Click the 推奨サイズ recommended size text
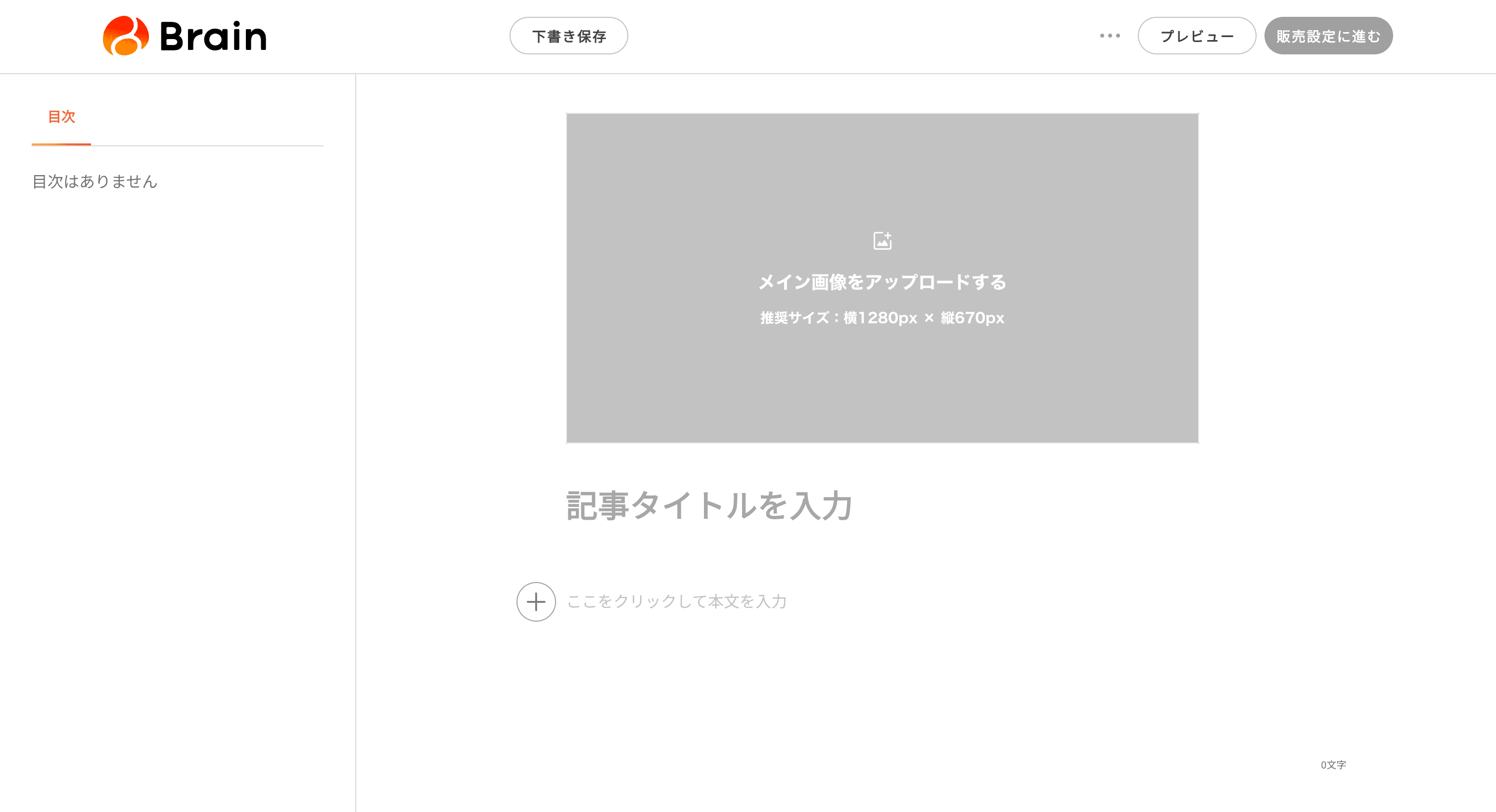Viewport: 1496px width, 812px height. pos(882,318)
